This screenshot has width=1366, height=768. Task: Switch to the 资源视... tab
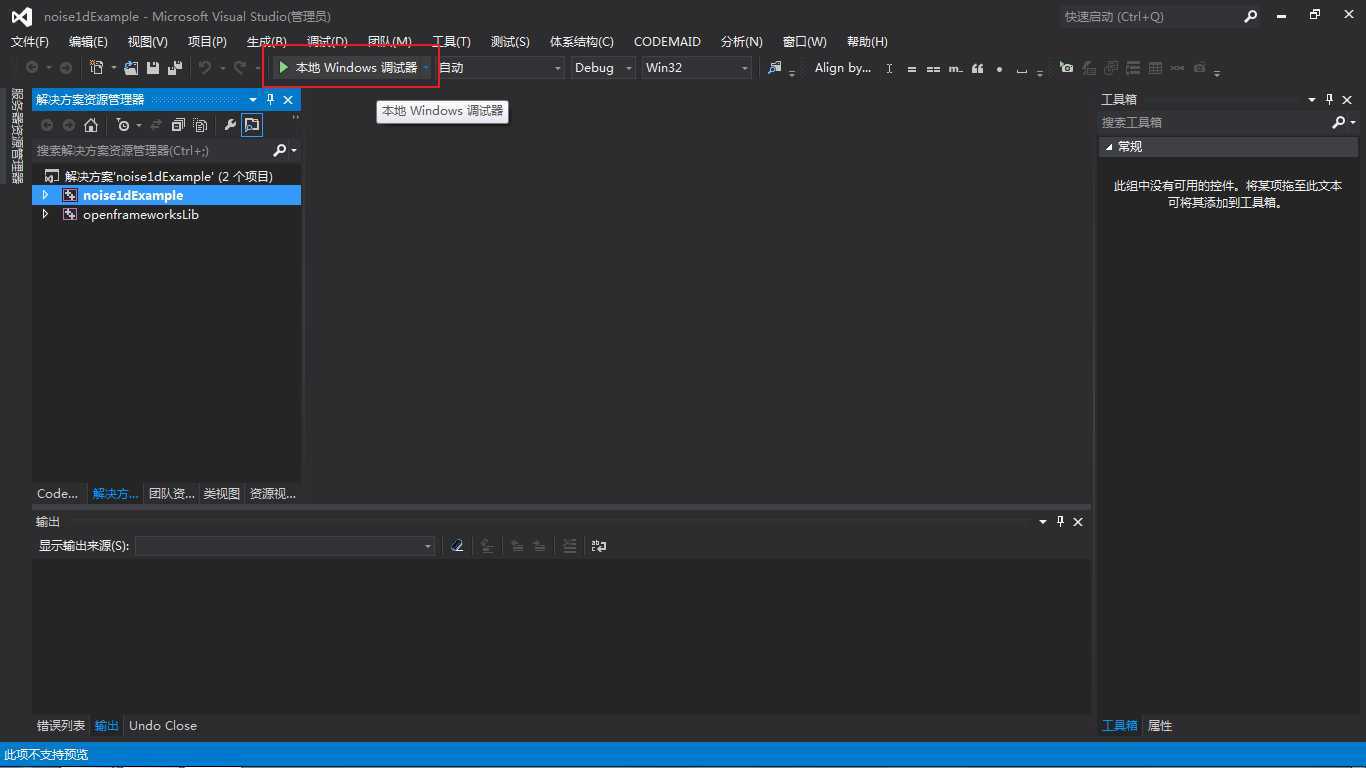click(272, 493)
